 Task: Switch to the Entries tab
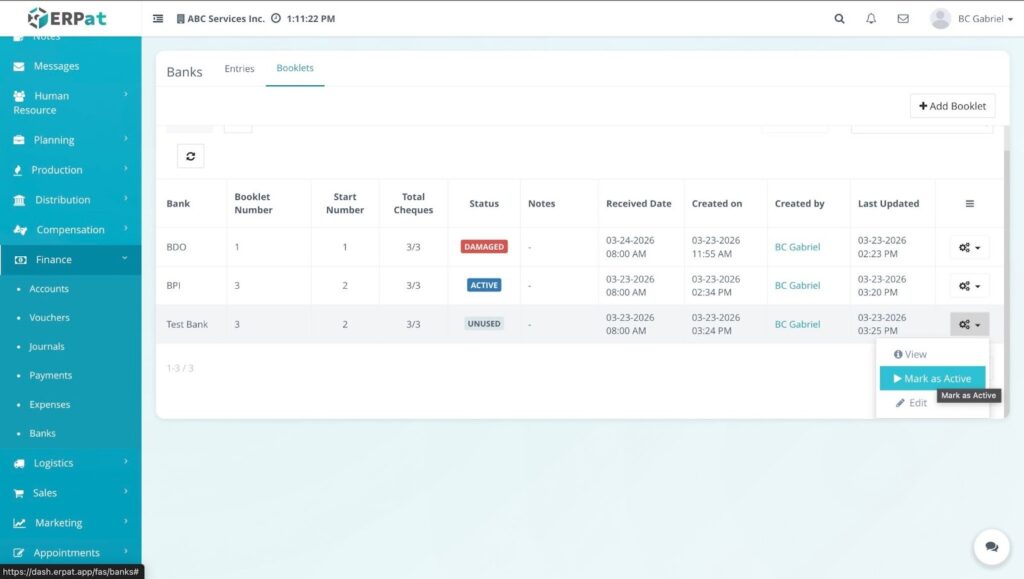[239, 69]
